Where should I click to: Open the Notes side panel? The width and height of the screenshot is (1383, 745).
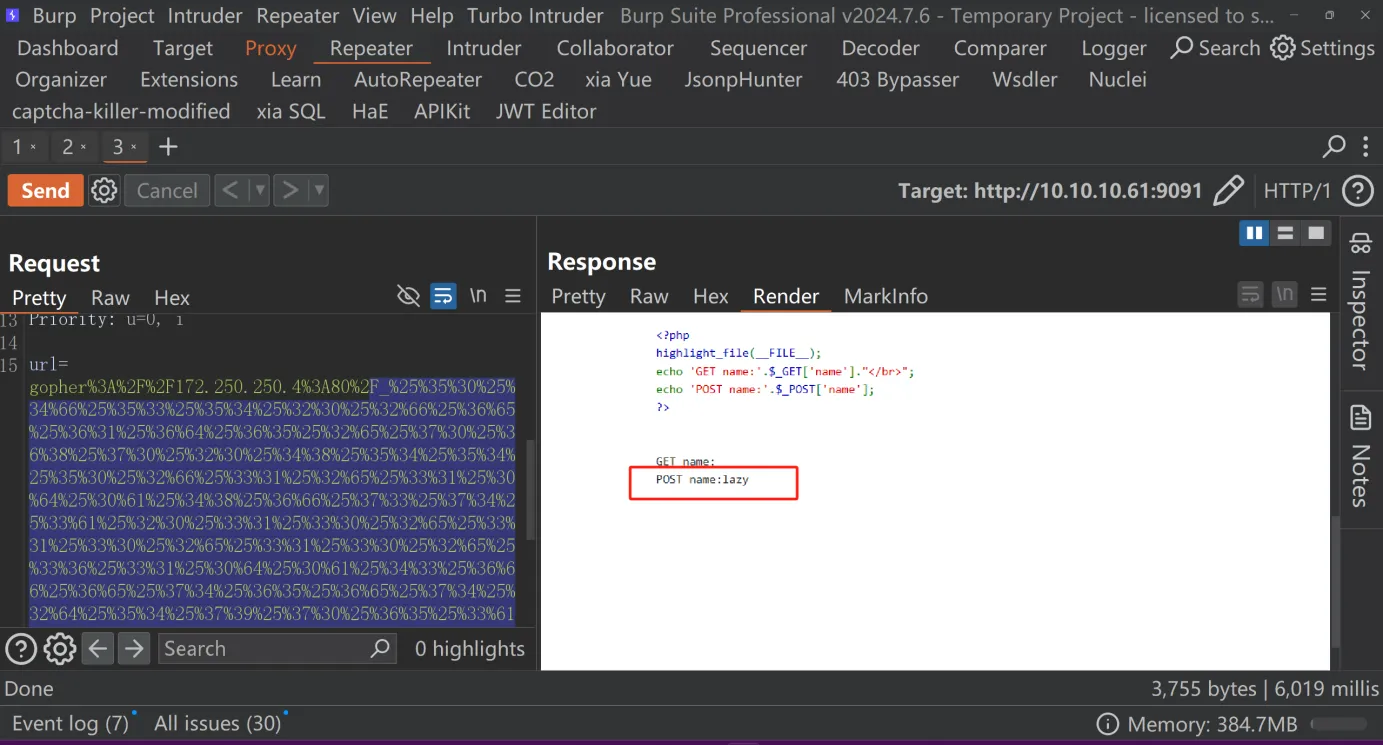click(1360, 455)
